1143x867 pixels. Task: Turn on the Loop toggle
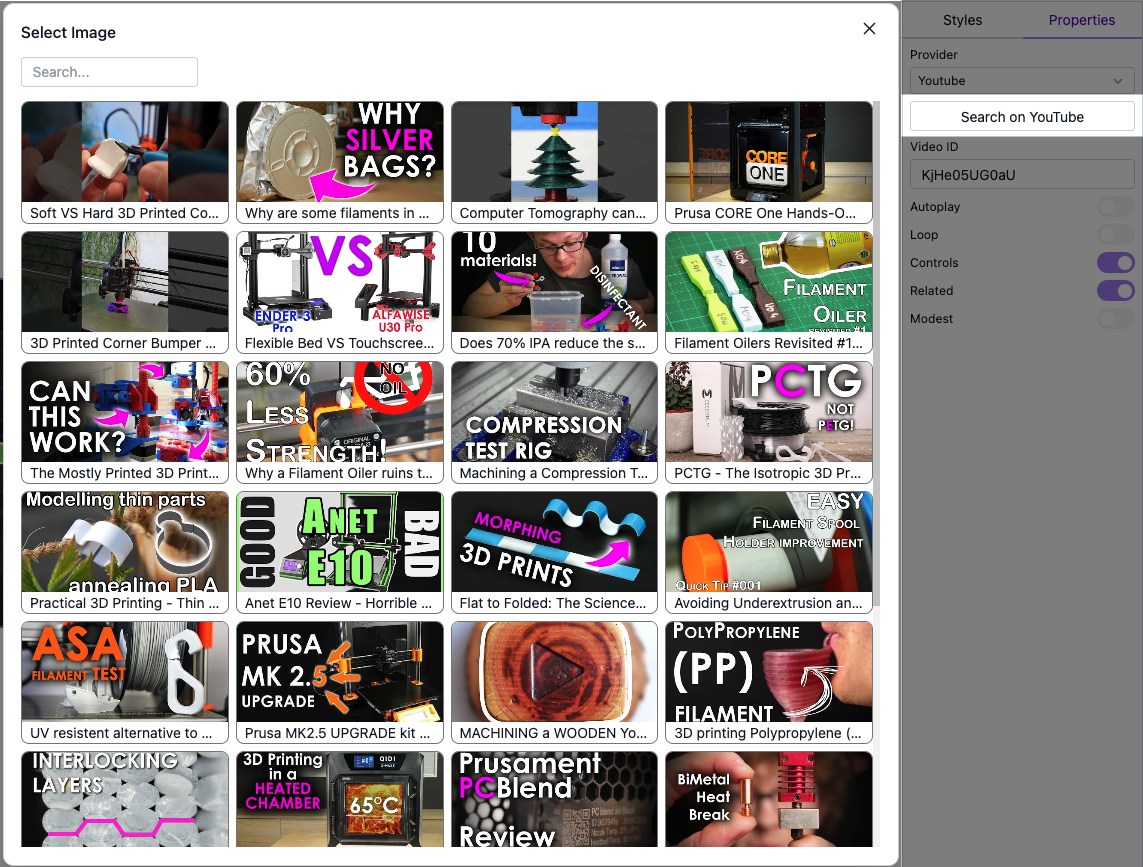1114,234
